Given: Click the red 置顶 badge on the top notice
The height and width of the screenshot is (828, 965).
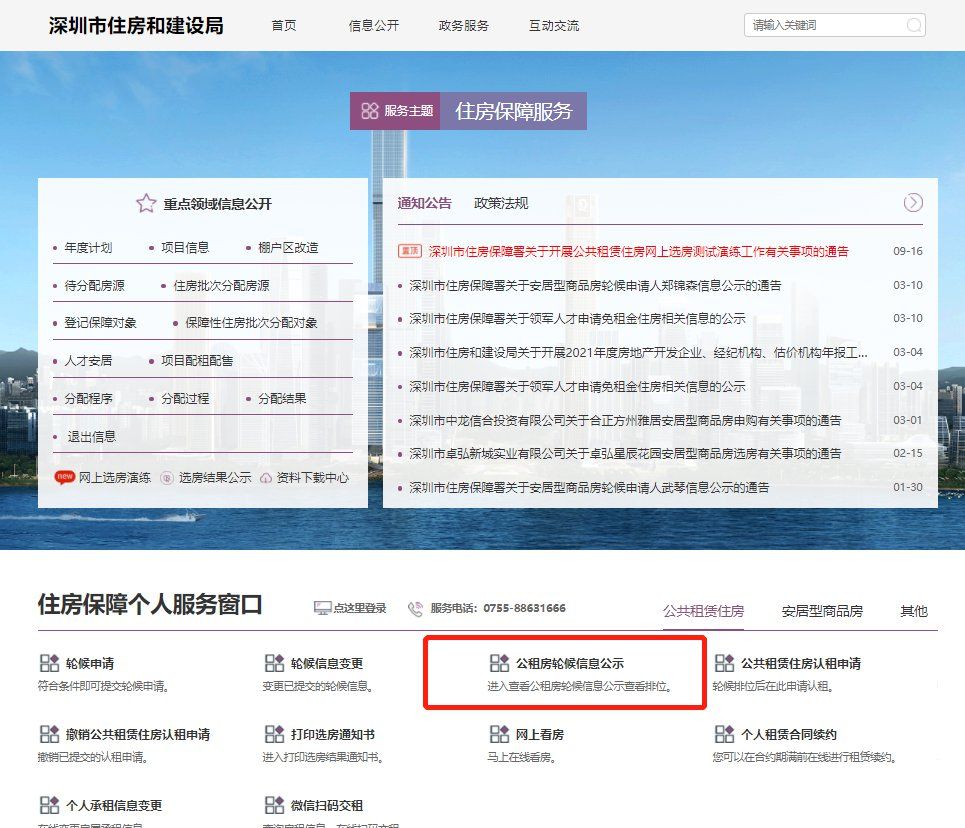Looking at the screenshot, I should (x=410, y=251).
